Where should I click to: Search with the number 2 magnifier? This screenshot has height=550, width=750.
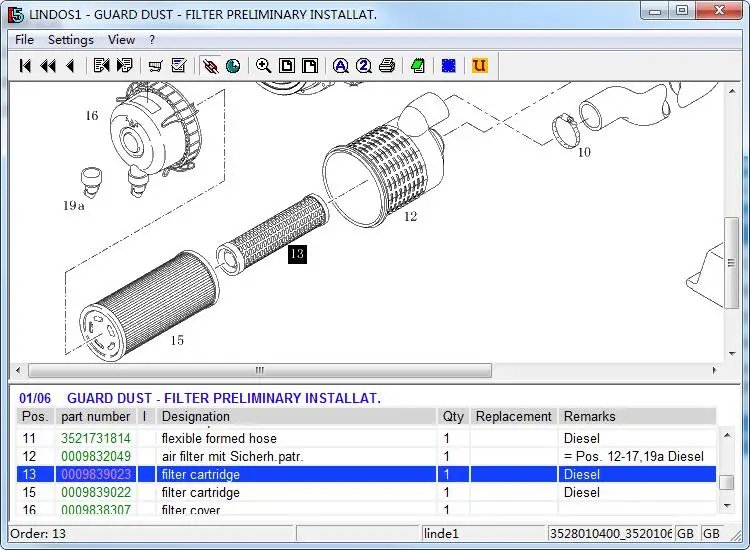pos(364,66)
